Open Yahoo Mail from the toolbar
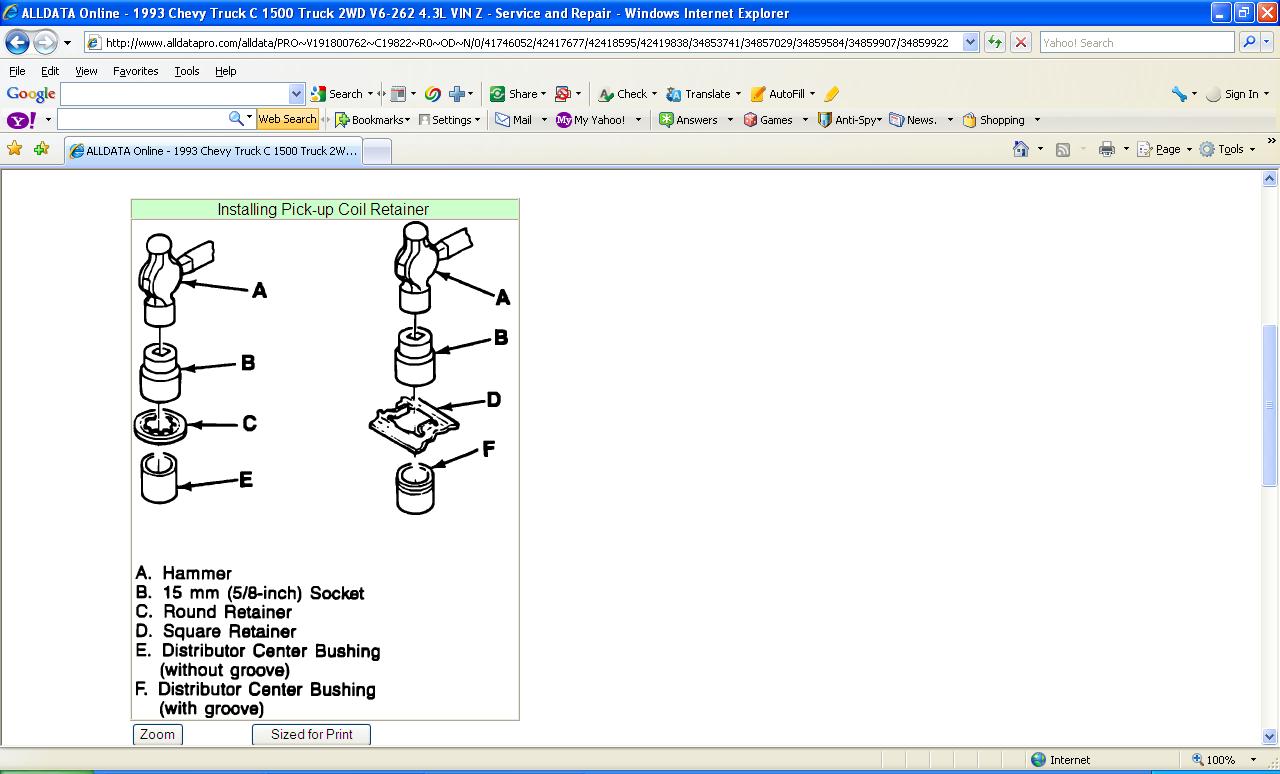Screen dimensions: 1280x774 point(514,120)
